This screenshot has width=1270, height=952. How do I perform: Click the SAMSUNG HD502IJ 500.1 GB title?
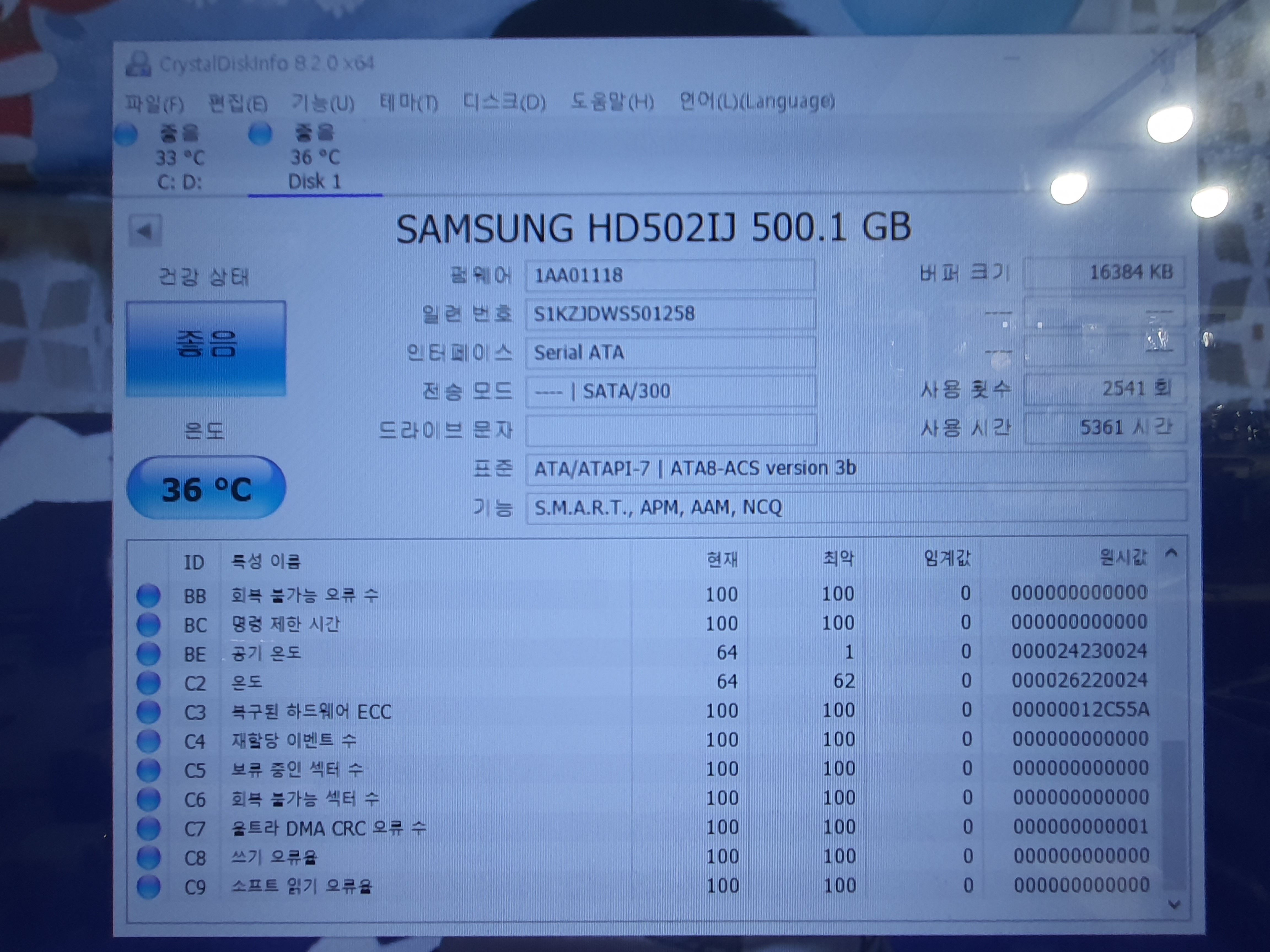point(654,228)
